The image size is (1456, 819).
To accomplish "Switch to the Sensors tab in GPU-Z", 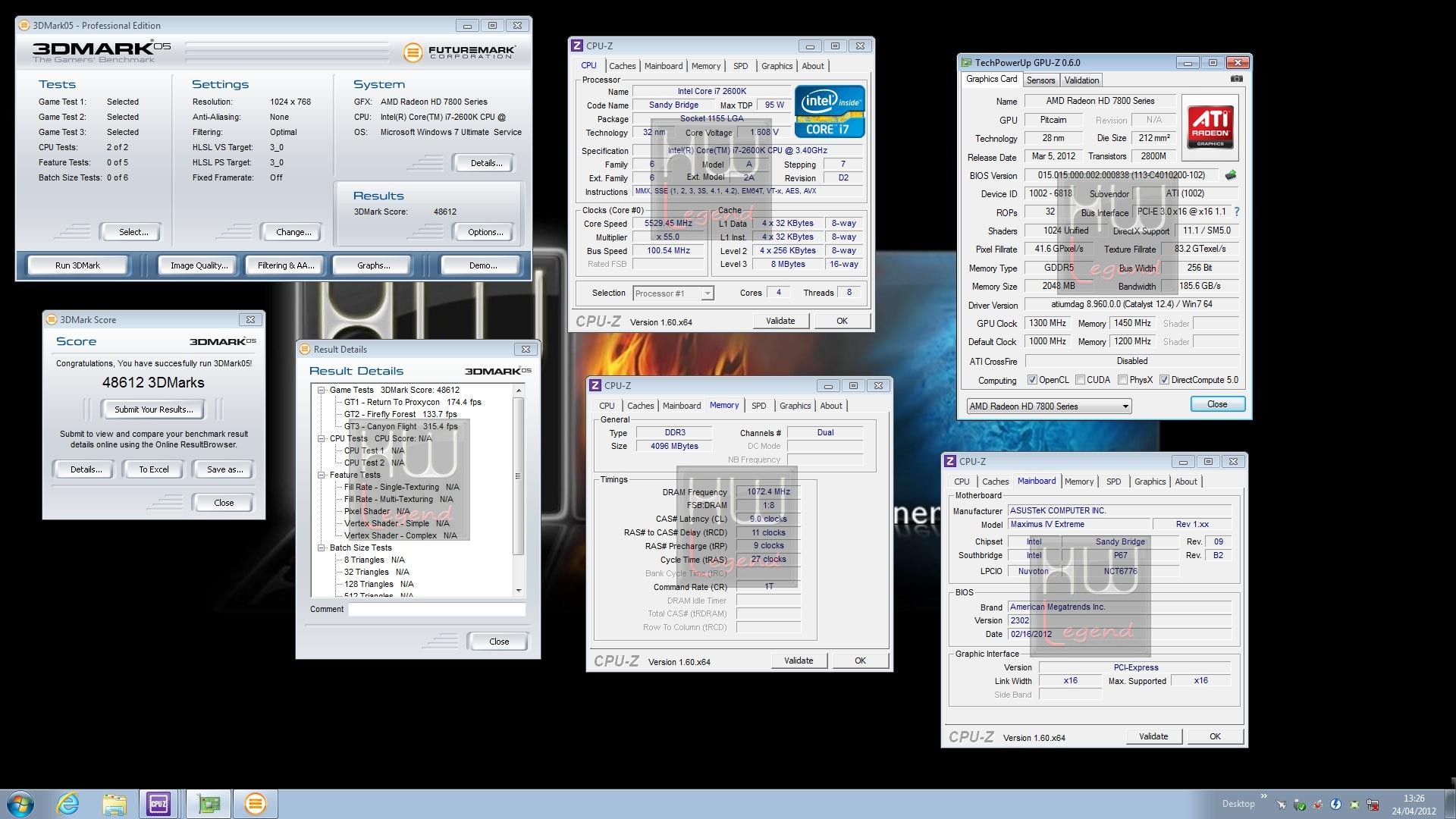I will coord(1040,80).
